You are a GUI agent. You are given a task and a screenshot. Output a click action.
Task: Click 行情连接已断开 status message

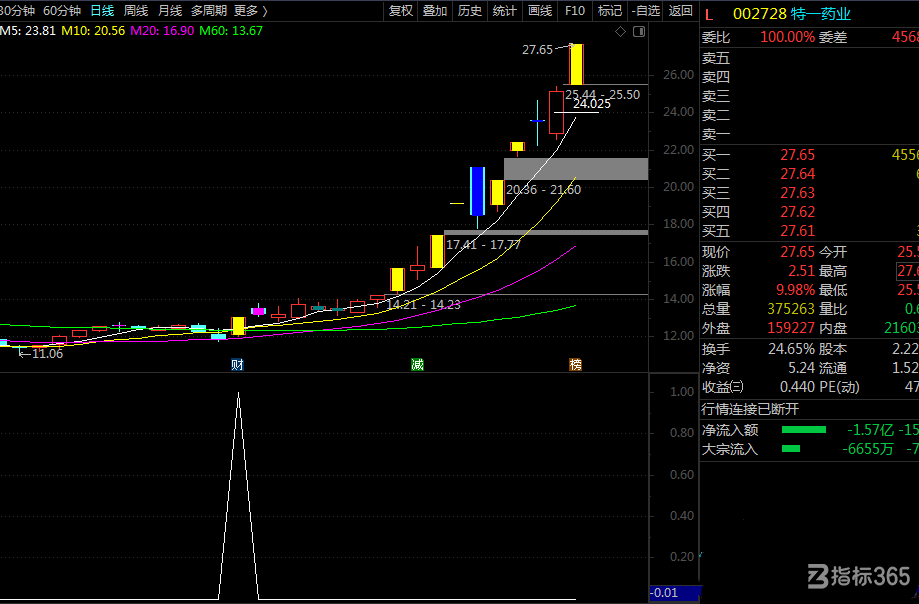point(750,409)
